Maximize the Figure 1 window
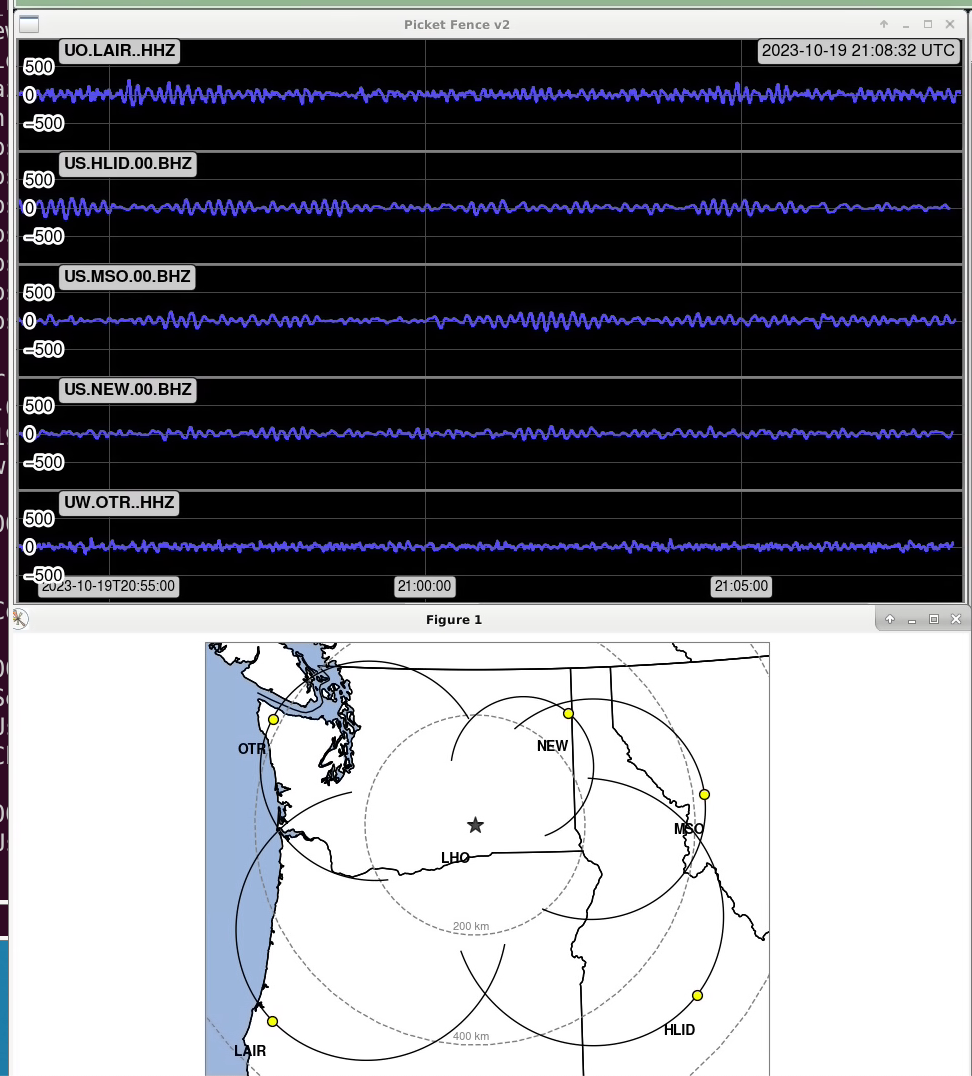 click(934, 619)
